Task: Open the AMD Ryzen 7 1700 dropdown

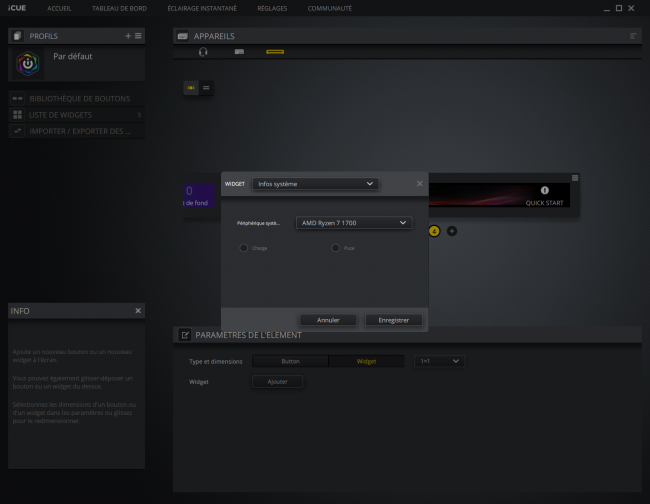Action: [x=354, y=223]
